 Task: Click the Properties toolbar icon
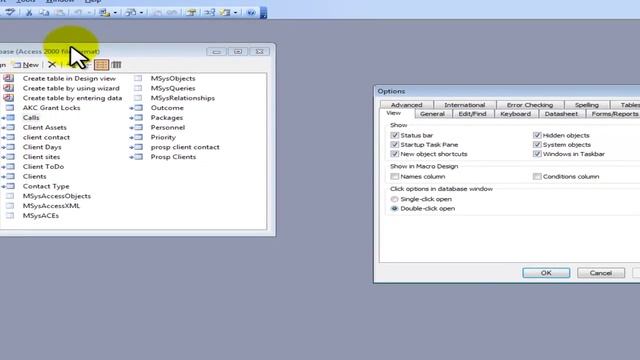(191, 13)
